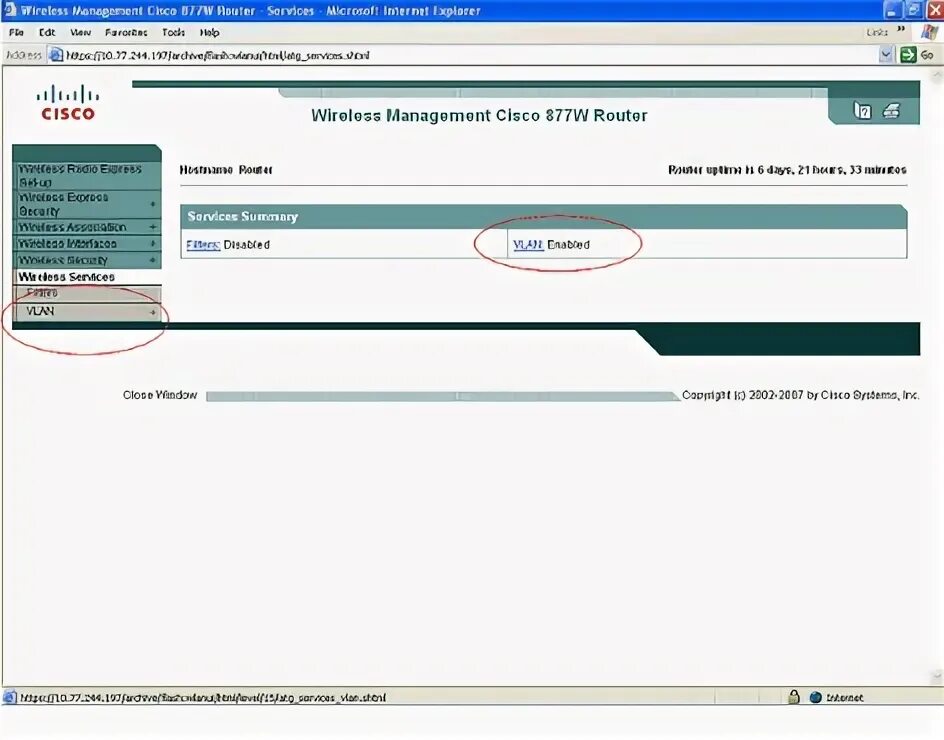
Task: Click the Internet zone label in status bar
Action: [844, 697]
